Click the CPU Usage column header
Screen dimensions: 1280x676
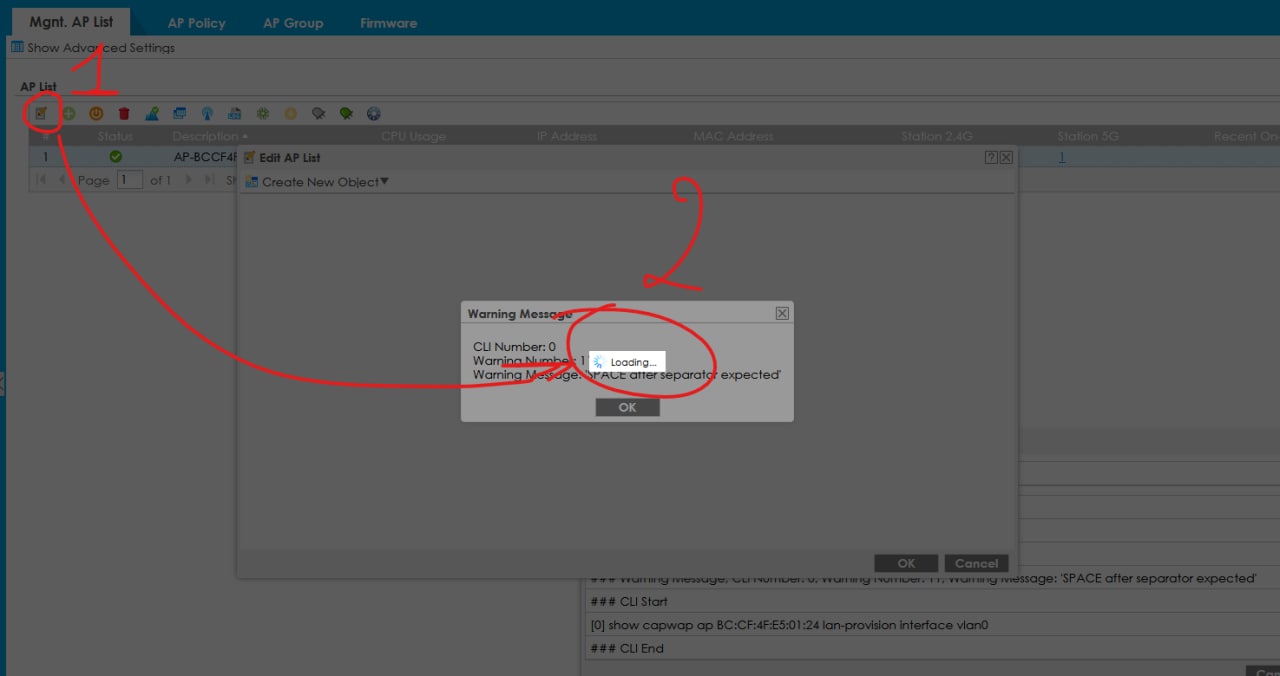click(413, 136)
